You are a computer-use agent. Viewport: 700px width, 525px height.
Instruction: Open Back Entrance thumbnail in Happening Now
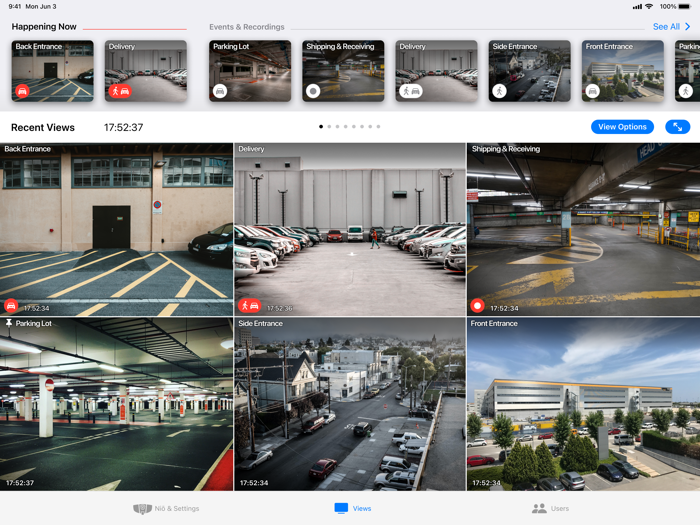53,71
